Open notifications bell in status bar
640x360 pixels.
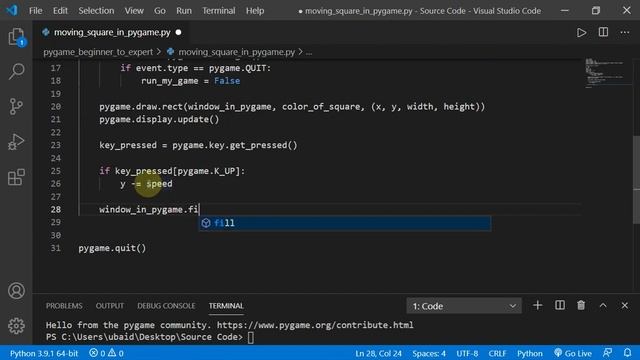[x=627, y=353]
